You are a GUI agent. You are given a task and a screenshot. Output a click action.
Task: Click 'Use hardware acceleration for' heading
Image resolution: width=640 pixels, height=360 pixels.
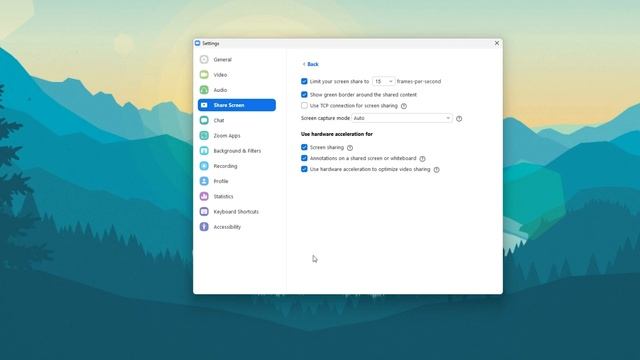pos(337,134)
